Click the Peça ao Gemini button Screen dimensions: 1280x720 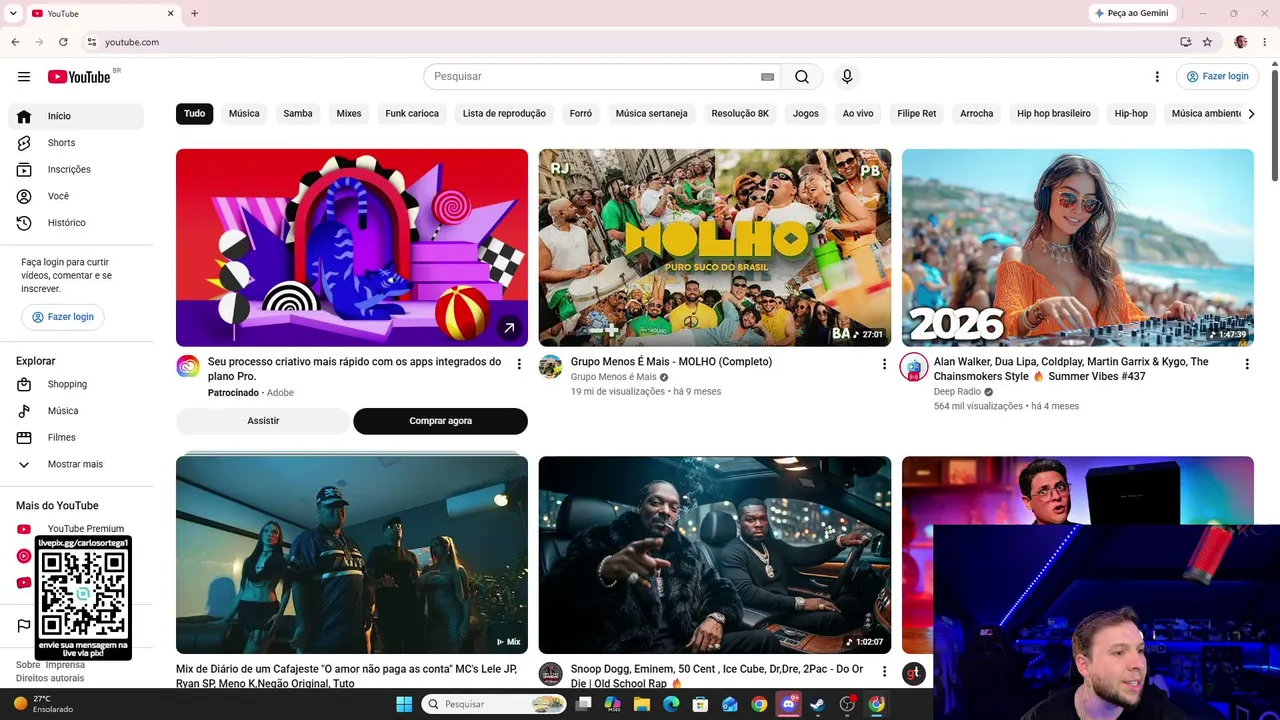point(1132,13)
